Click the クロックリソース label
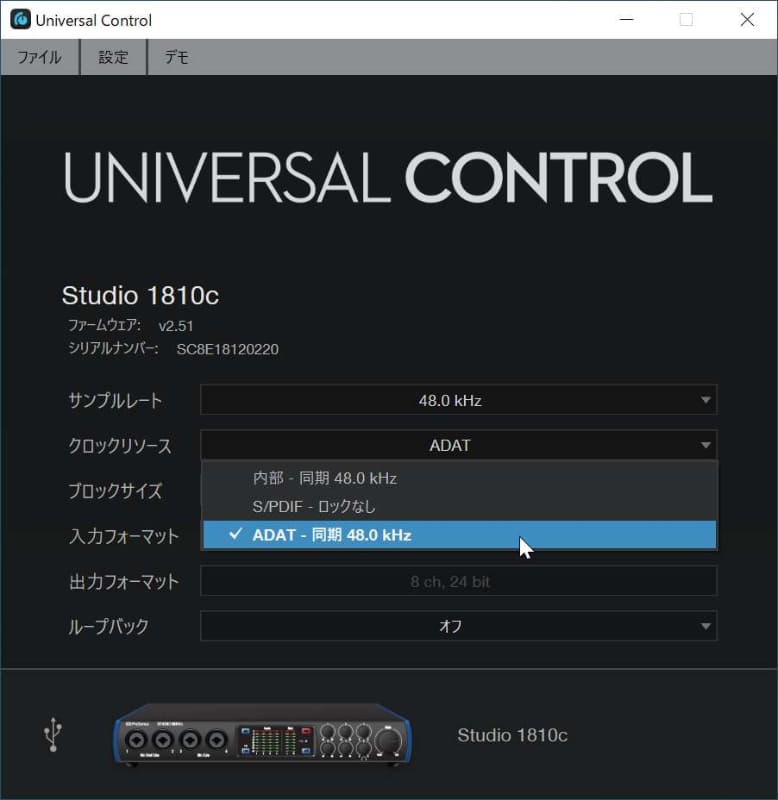778x800 pixels. pos(120,445)
